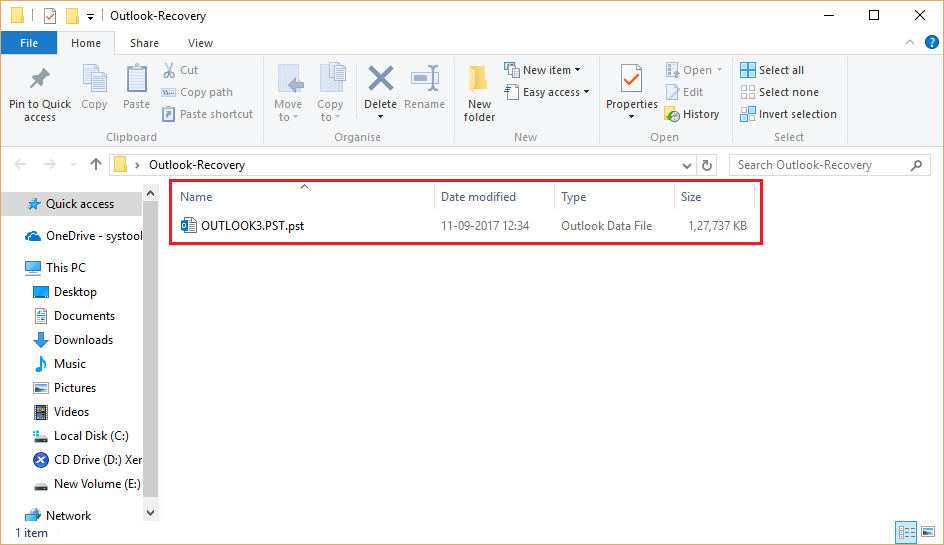
Task: Expand the address bar history dropdown
Action: pos(686,165)
